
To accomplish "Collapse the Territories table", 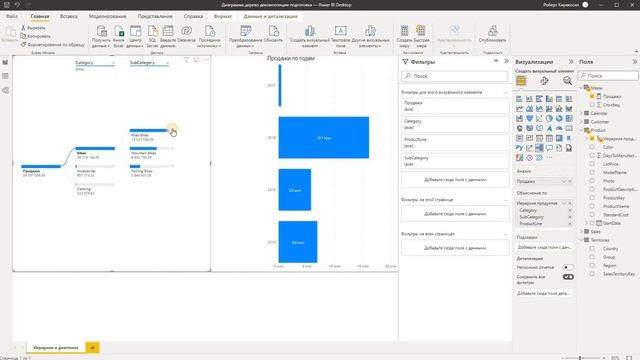I will click(582, 240).
